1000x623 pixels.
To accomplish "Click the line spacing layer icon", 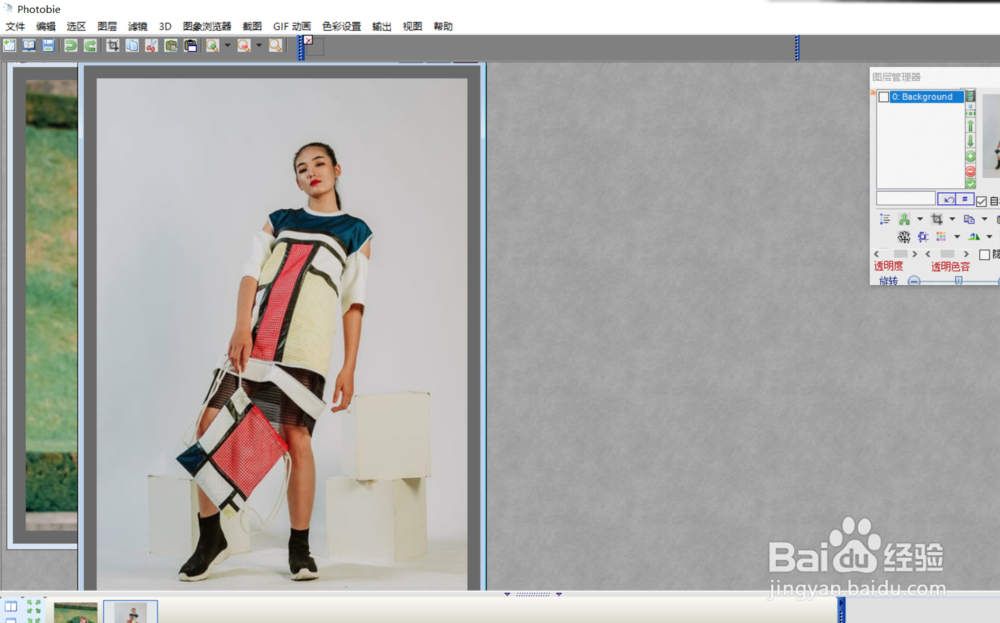I will click(x=885, y=219).
